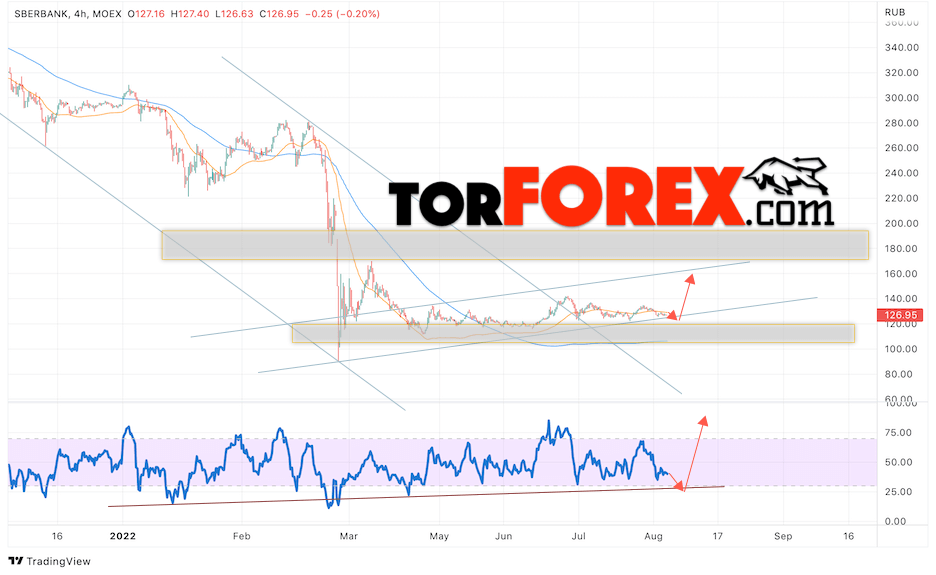Click the high price H127.40

(190, 13)
